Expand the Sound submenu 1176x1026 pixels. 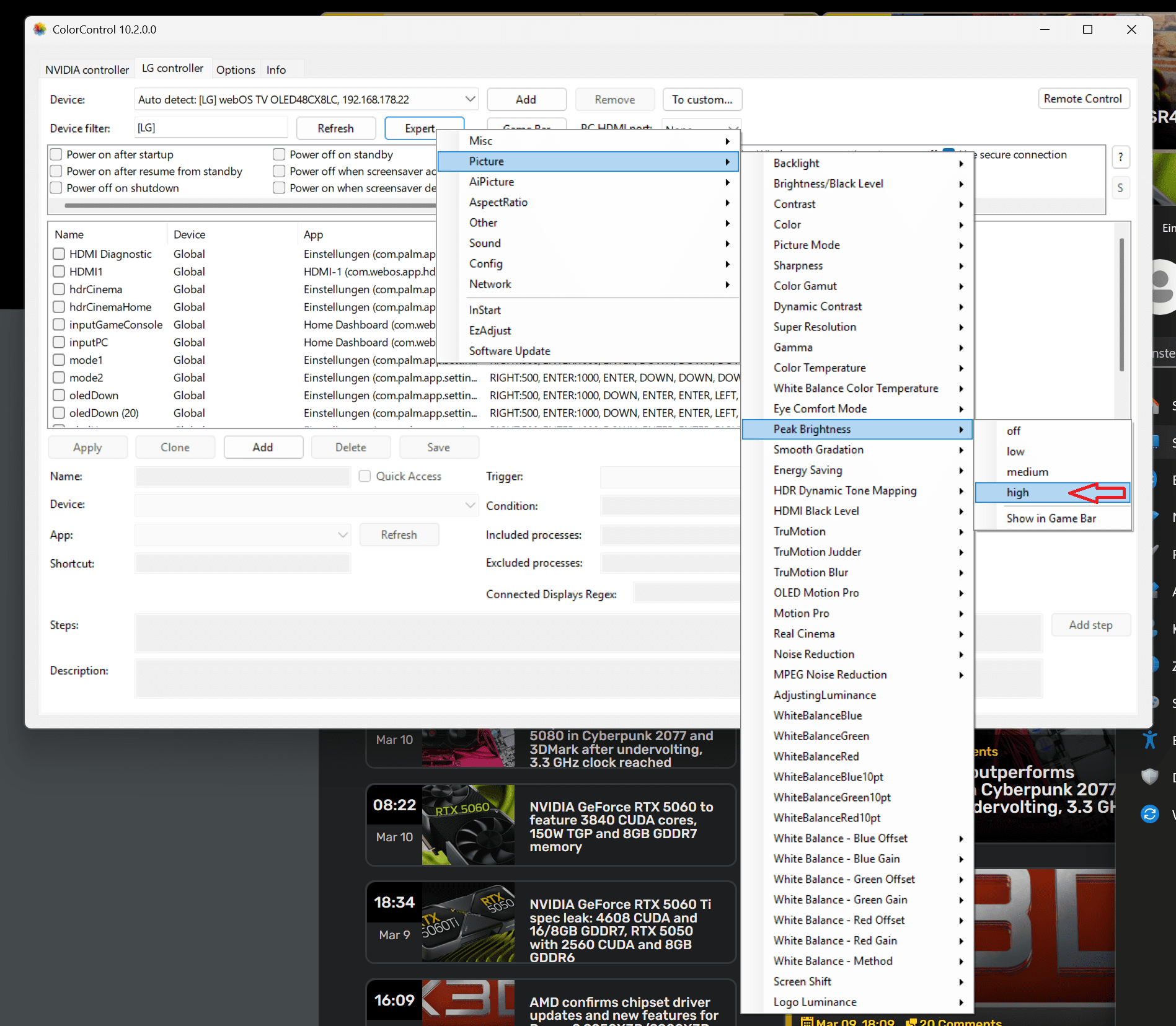coord(588,243)
